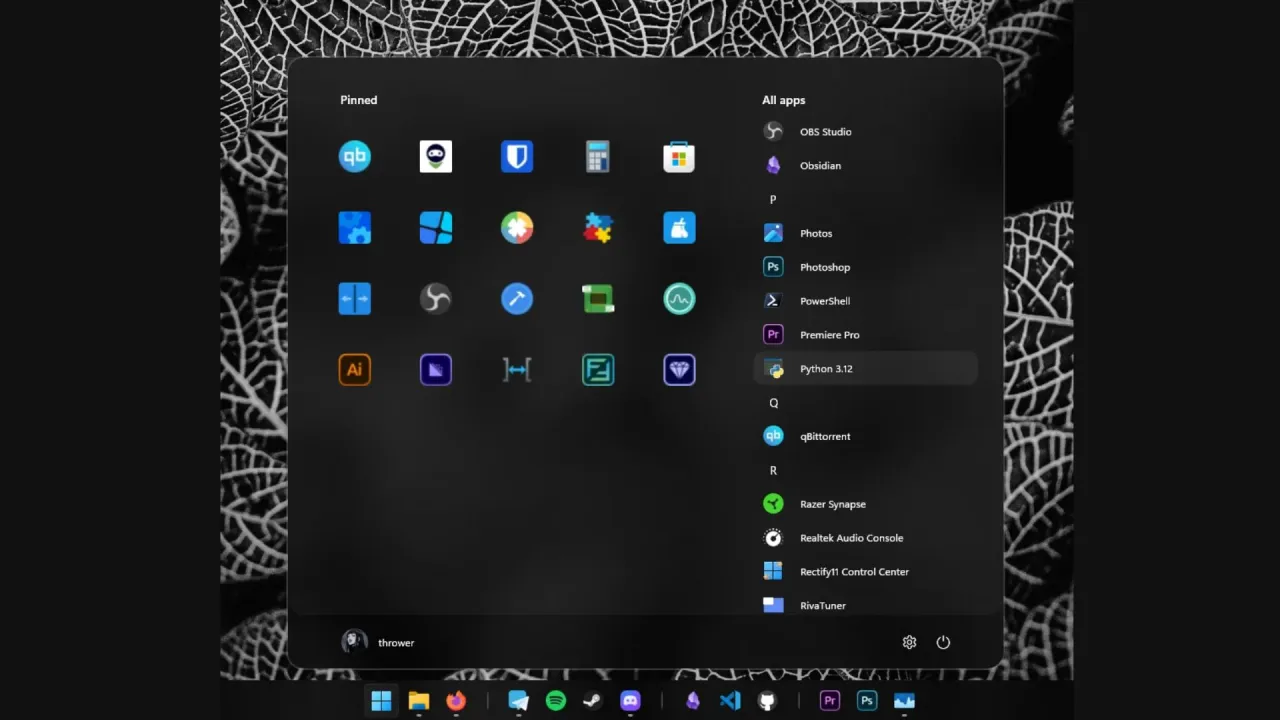
Task: Open Spotify from the taskbar
Action: [x=556, y=700]
